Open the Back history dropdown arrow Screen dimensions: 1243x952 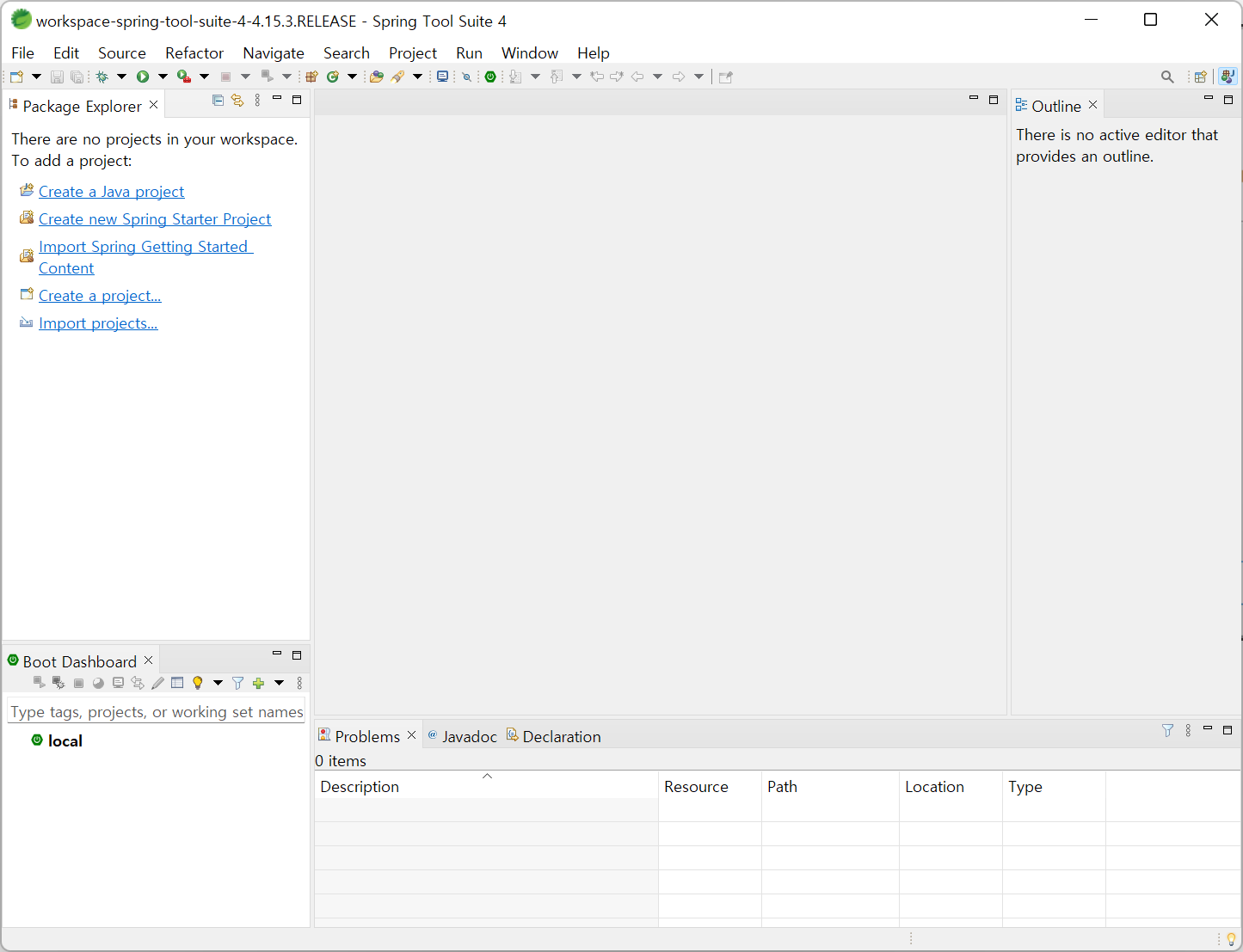point(657,77)
